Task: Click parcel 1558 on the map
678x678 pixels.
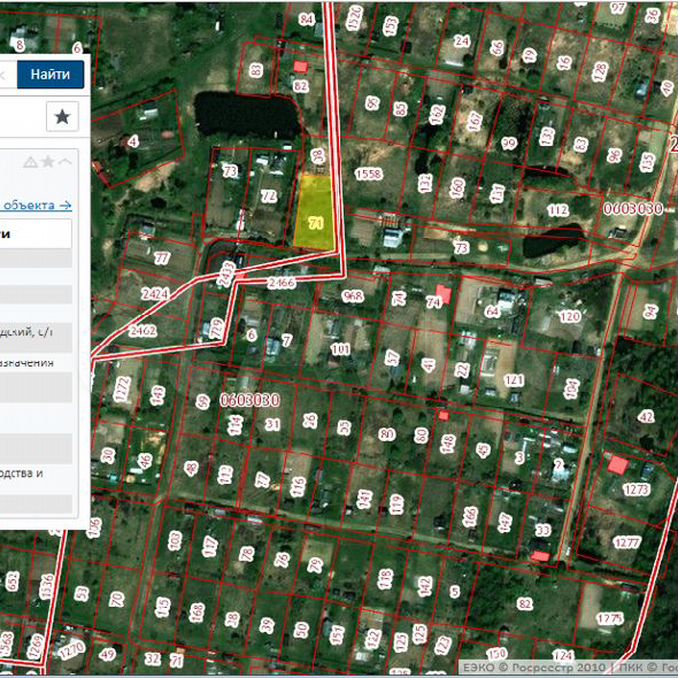Action: click(x=369, y=174)
